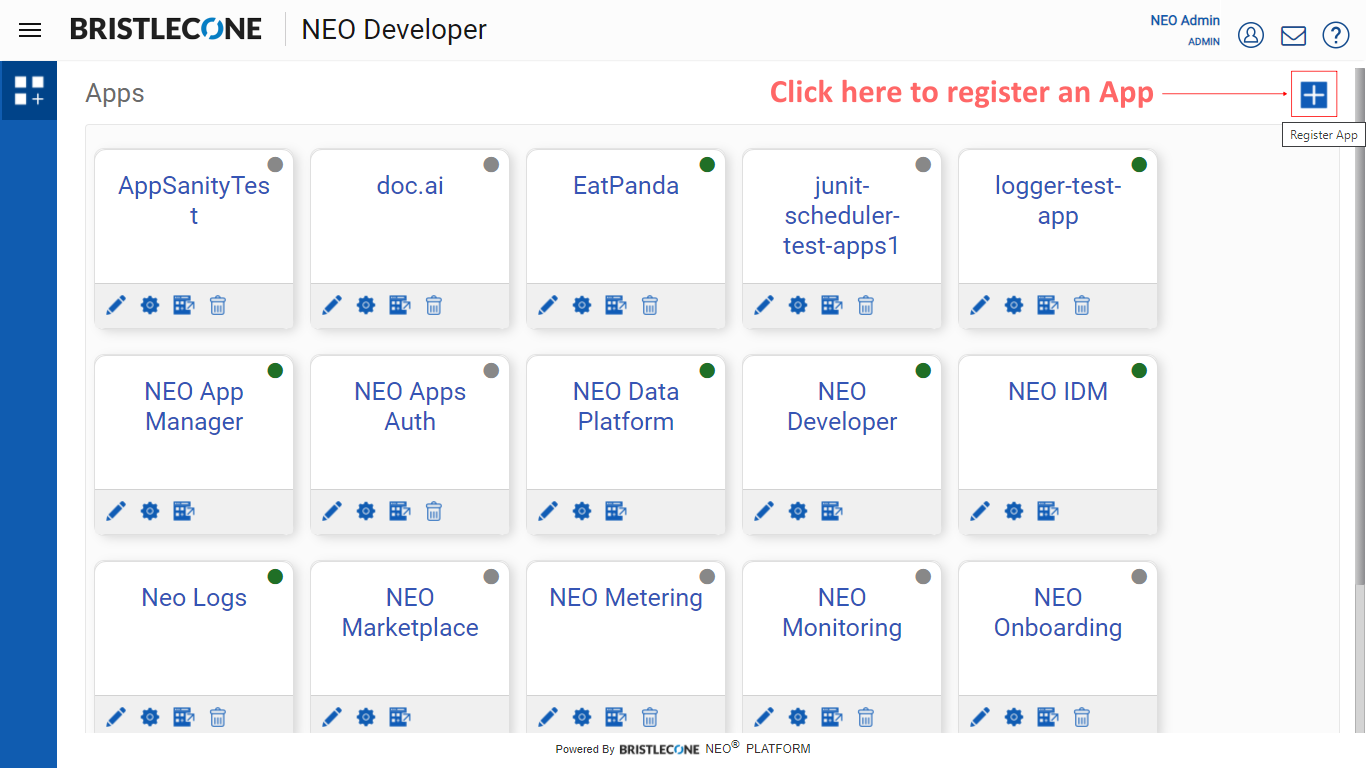Image resolution: width=1366 pixels, height=768 pixels.
Task: Open settings gear for NEO Apps Auth
Action: point(366,511)
